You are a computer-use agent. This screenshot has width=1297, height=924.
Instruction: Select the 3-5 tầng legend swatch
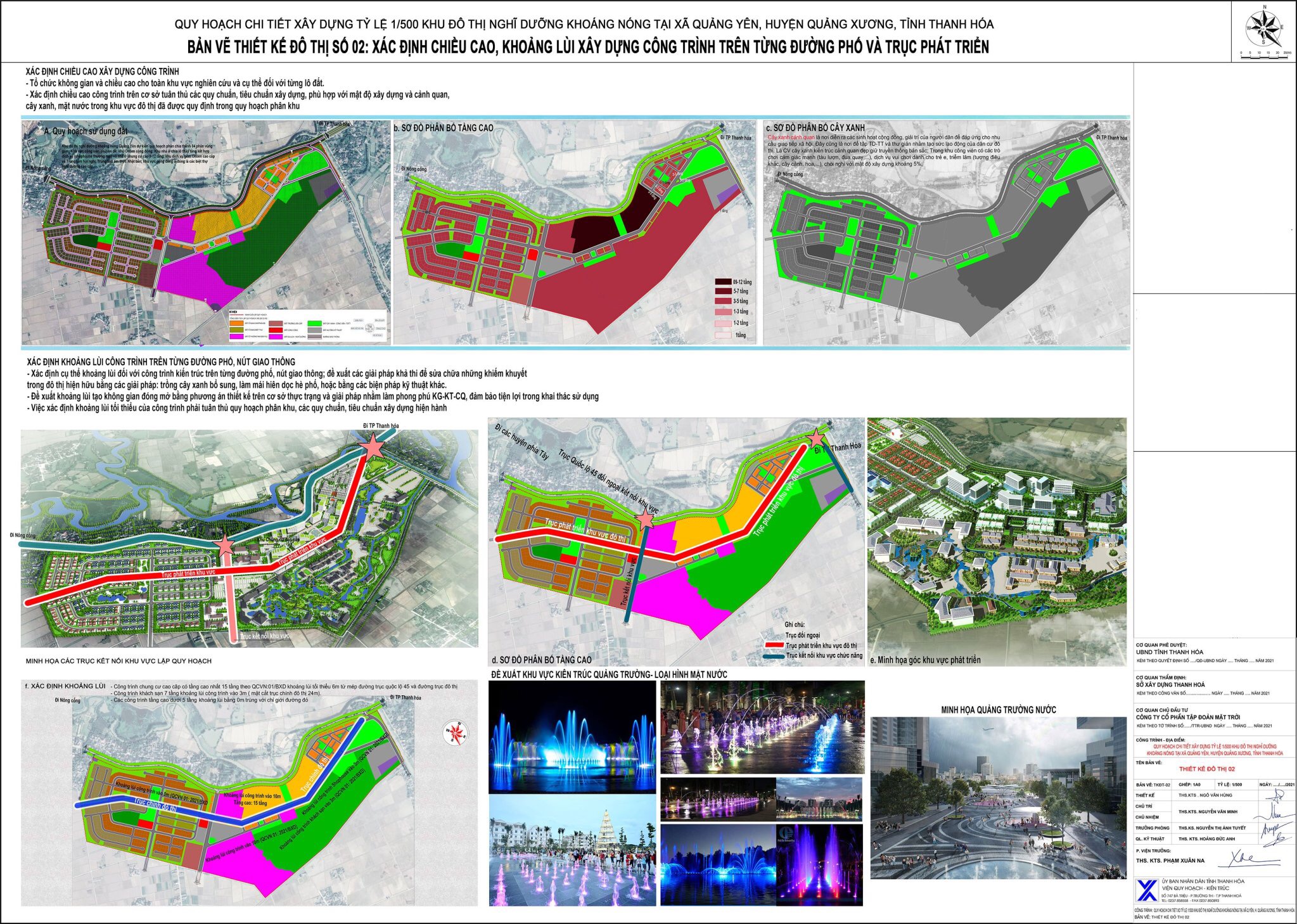click(723, 301)
